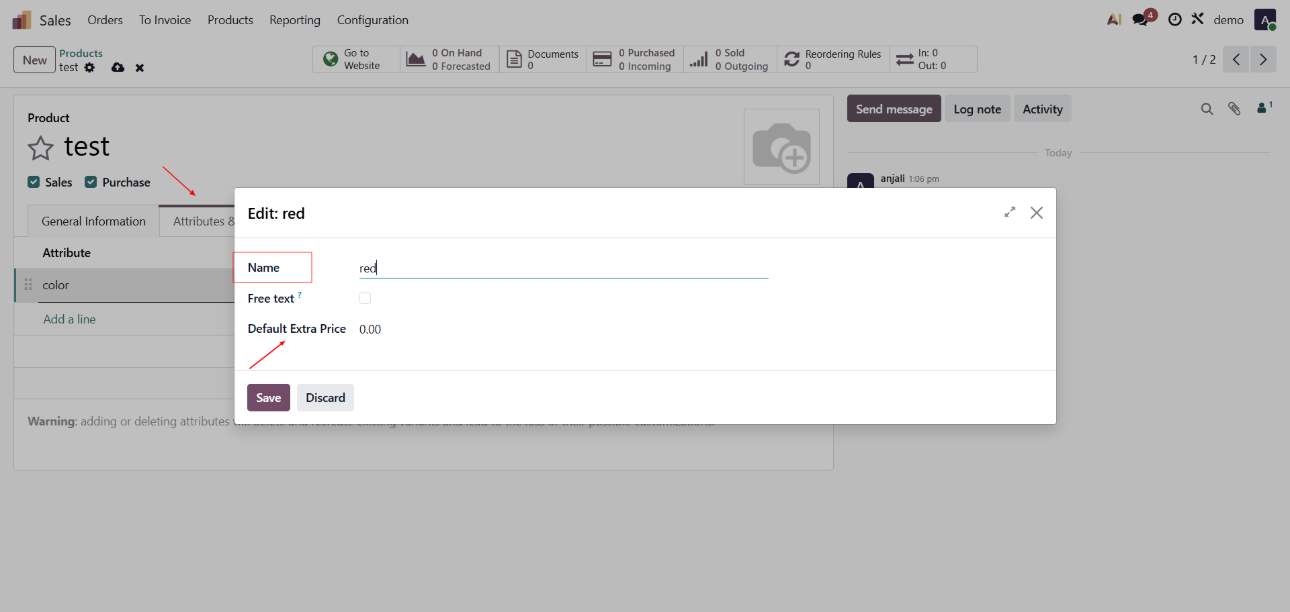Click the Save button
The width and height of the screenshot is (1290, 612).
(268, 398)
